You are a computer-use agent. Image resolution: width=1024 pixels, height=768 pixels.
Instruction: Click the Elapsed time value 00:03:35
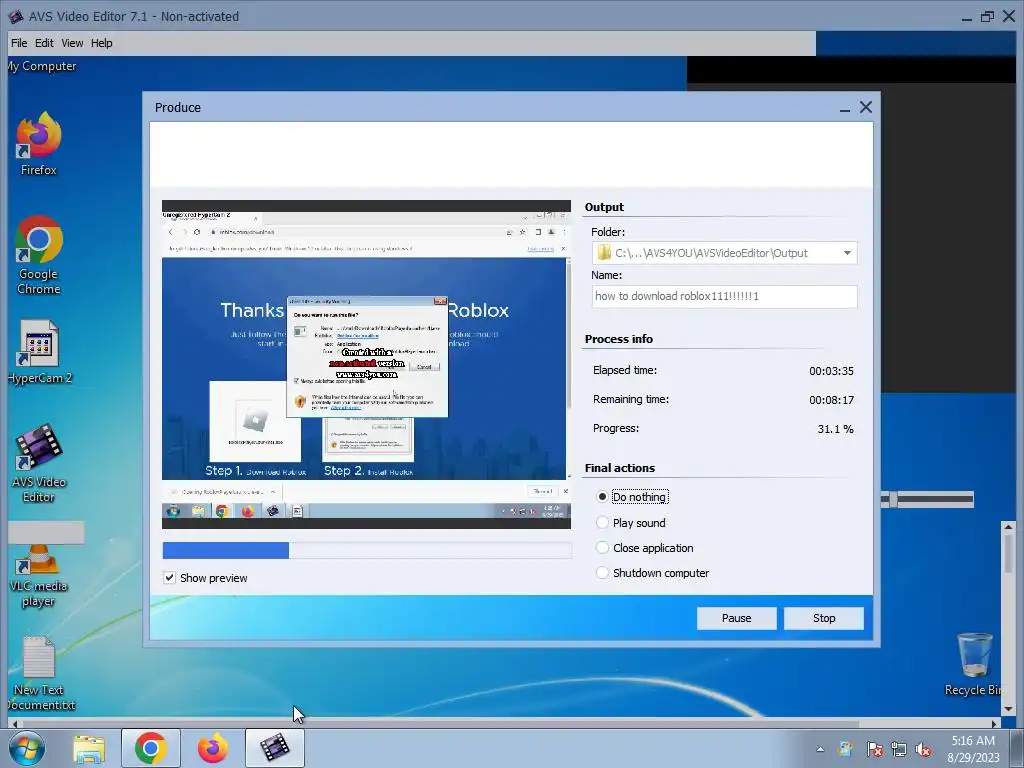point(831,371)
